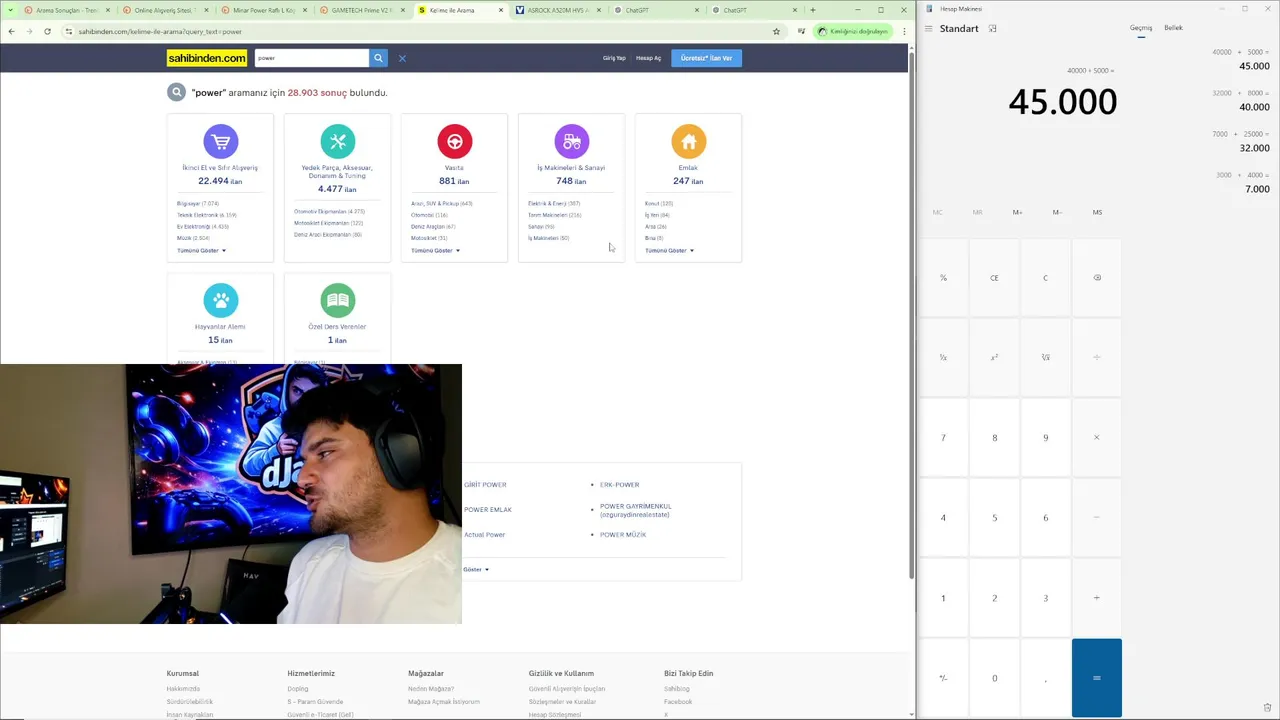This screenshot has height=720, width=1280.
Task: Click digit 5 on the calculator
Action: click(x=994, y=517)
